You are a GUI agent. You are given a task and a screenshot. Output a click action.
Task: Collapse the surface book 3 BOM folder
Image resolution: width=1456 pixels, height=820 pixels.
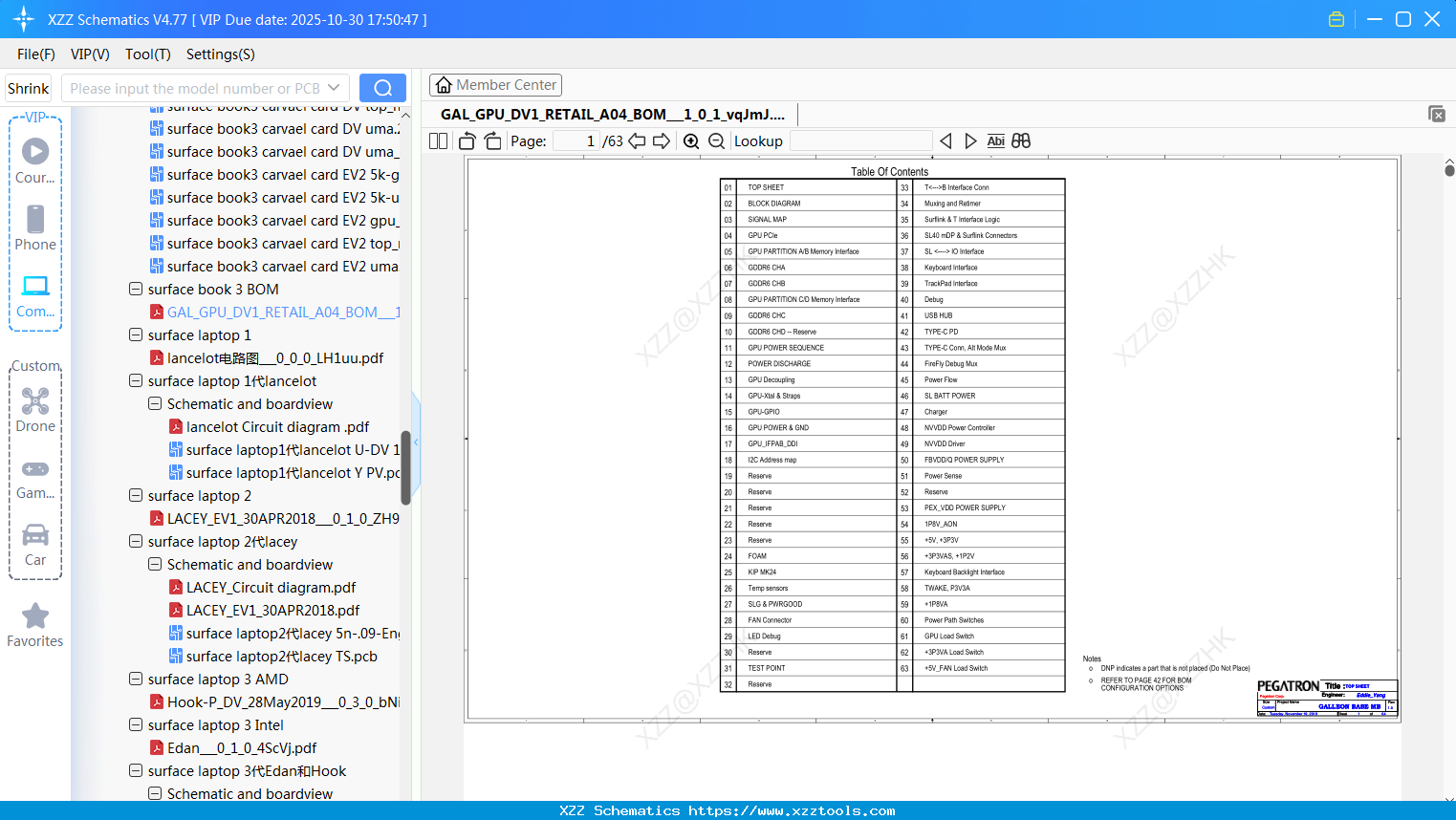(136, 290)
